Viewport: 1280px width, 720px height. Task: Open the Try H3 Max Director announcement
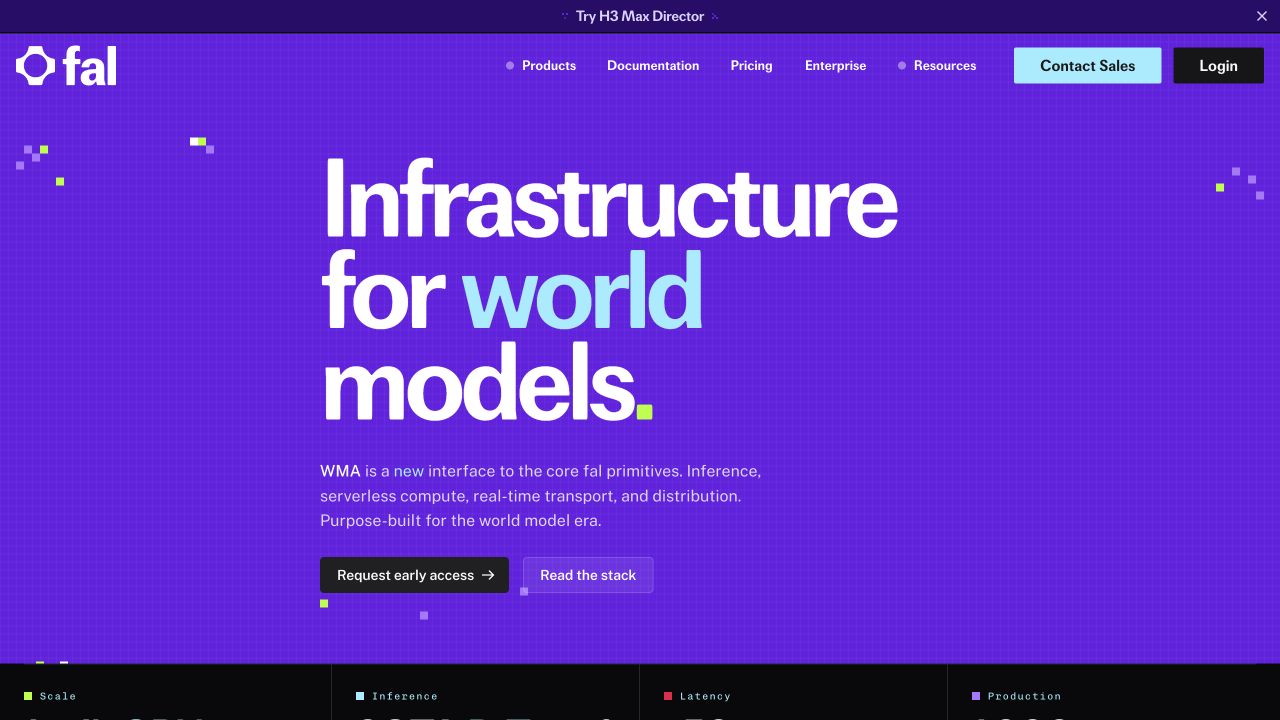[640, 16]
